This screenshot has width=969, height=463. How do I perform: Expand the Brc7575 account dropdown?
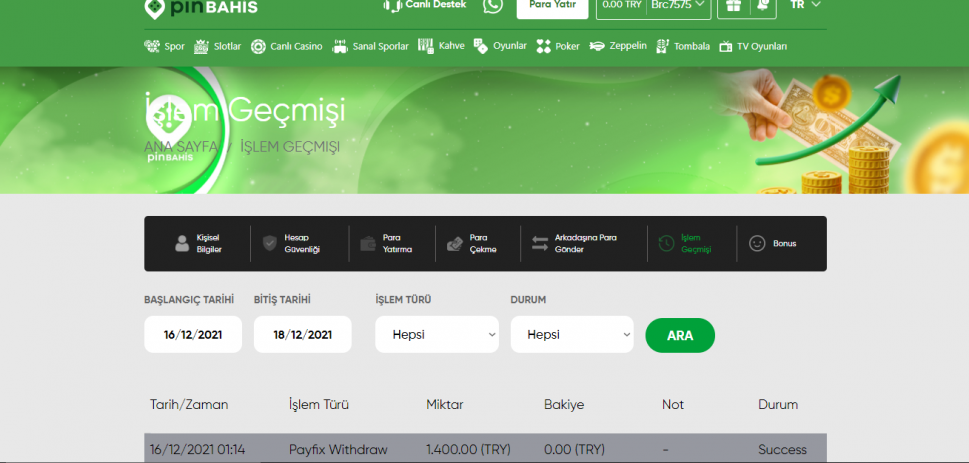pos(677,5)
